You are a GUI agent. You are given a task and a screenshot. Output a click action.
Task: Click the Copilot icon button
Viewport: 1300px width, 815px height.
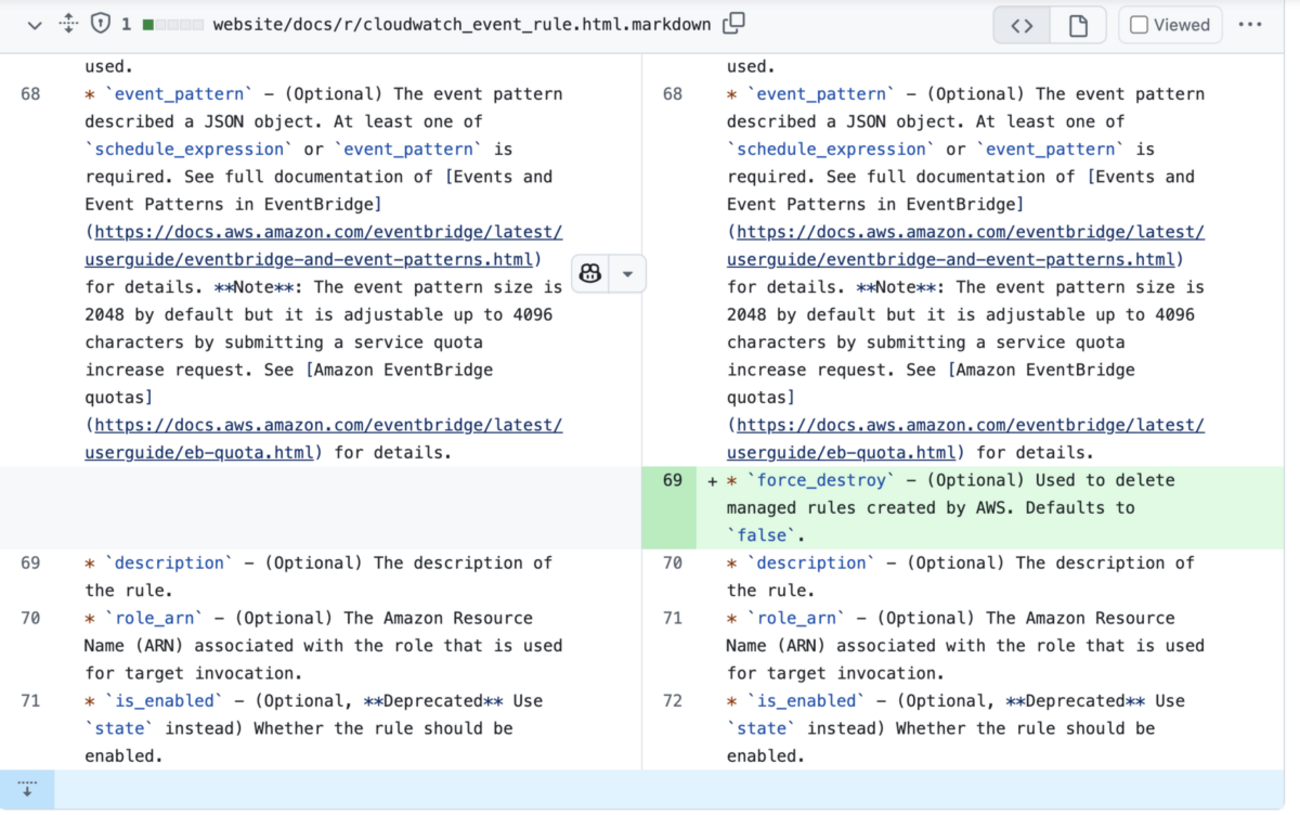pyautogui.click(x=591, y=273)
